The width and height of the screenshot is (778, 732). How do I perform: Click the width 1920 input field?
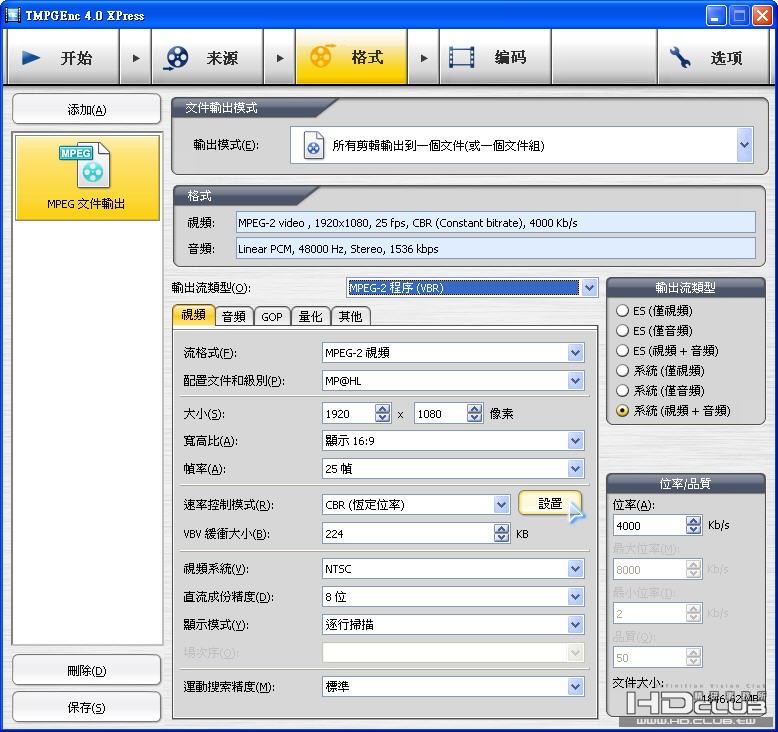coord(349,413)
